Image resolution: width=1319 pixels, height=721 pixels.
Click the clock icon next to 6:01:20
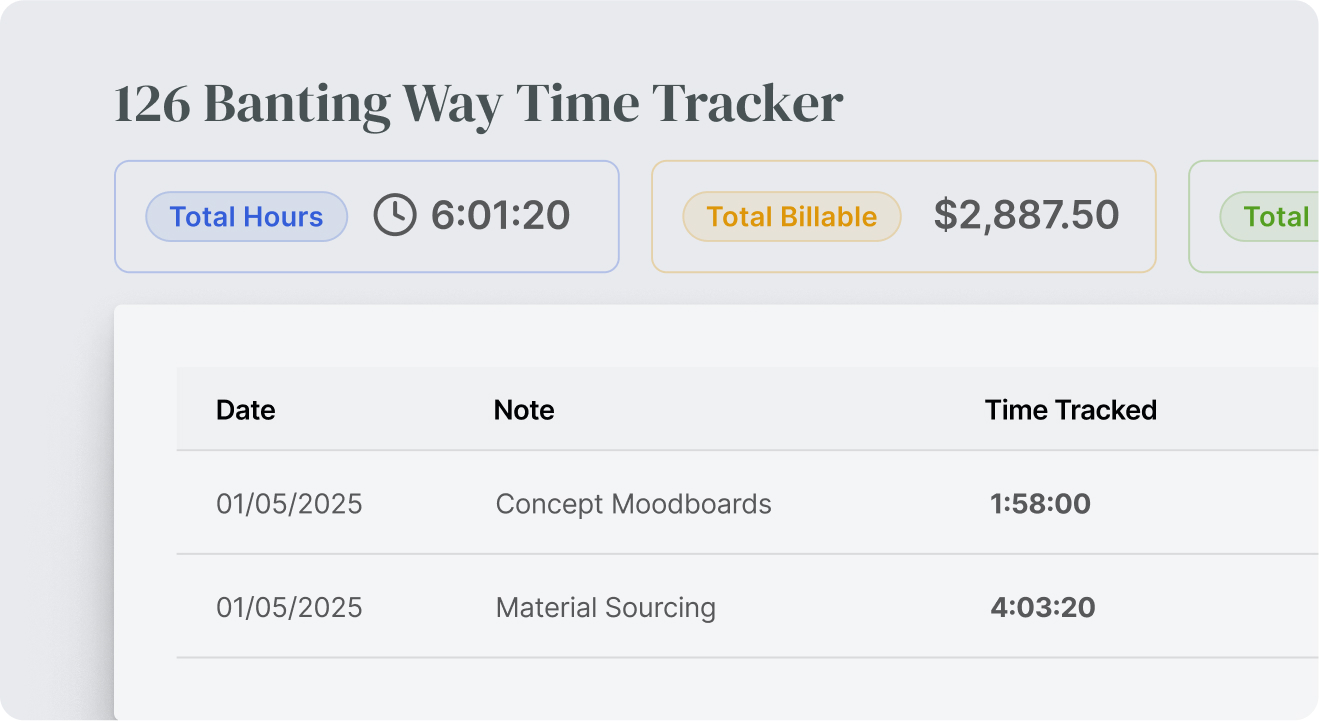point(395,216)
